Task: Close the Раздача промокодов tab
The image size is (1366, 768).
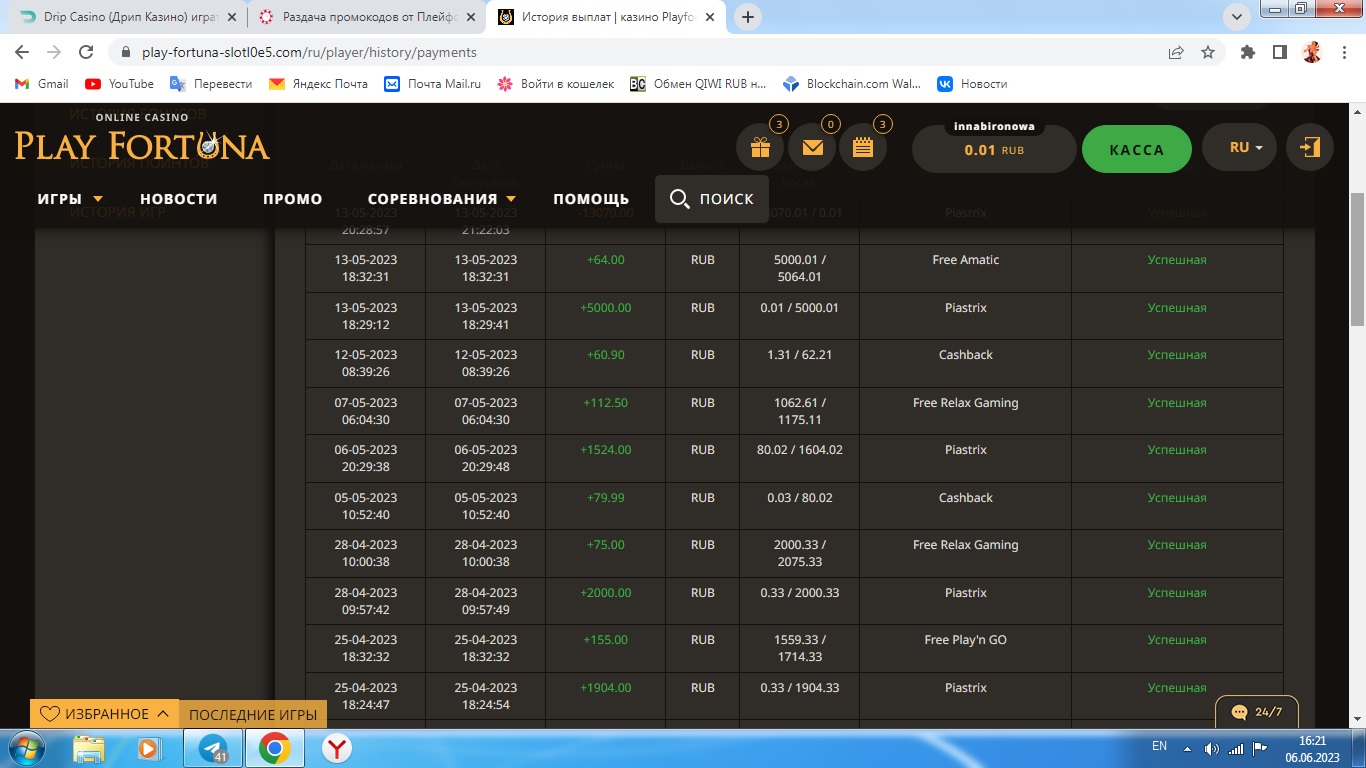Action: pyautogui.click(x=471, y=17)
